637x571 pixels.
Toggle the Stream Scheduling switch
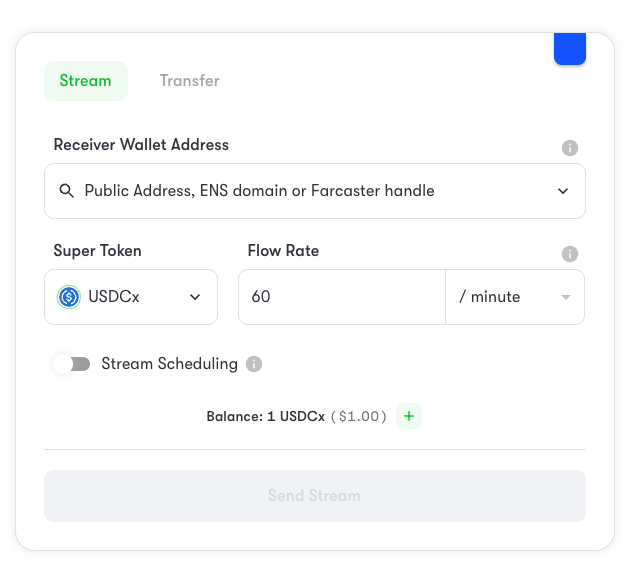72,364
